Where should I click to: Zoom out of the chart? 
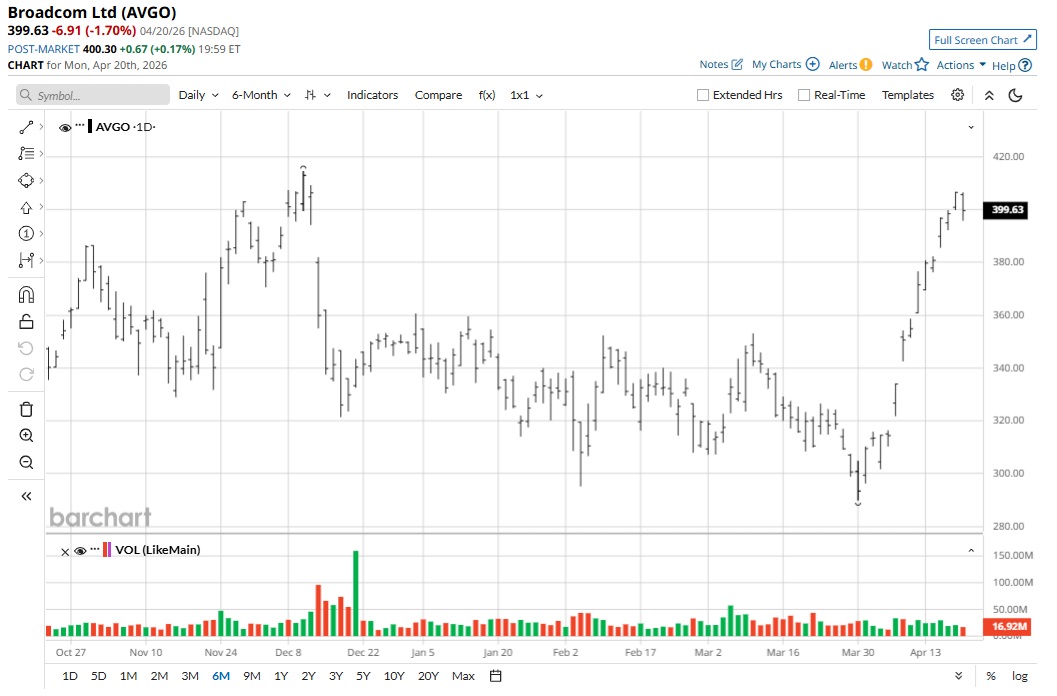[26, 463]
